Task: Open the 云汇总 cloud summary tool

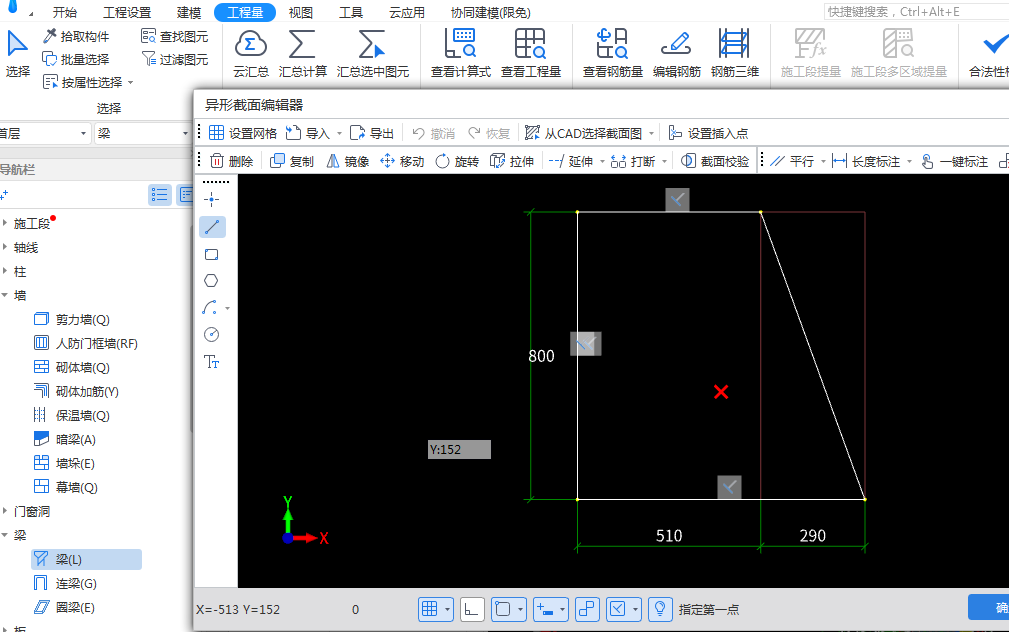Action: point(250,53)
